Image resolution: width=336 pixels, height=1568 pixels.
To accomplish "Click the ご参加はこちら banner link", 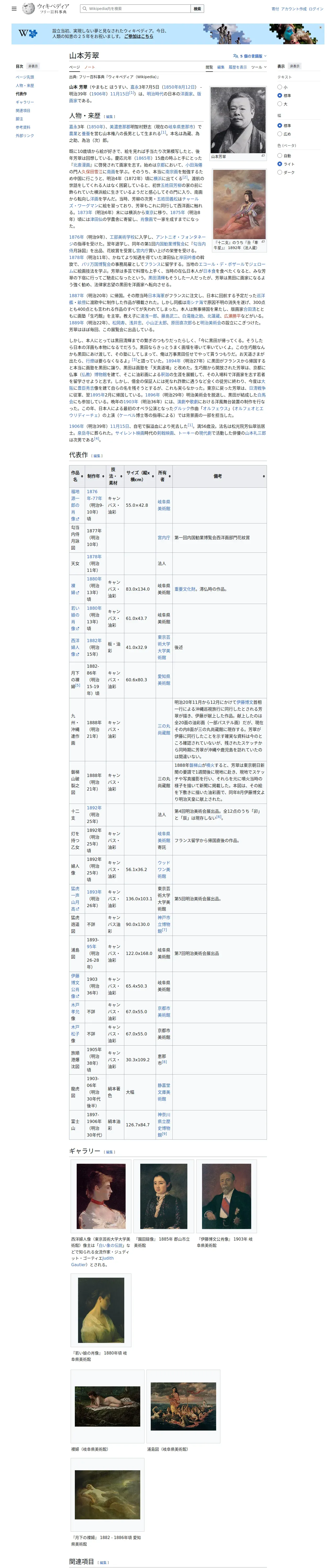I will [x=139, y=37].
